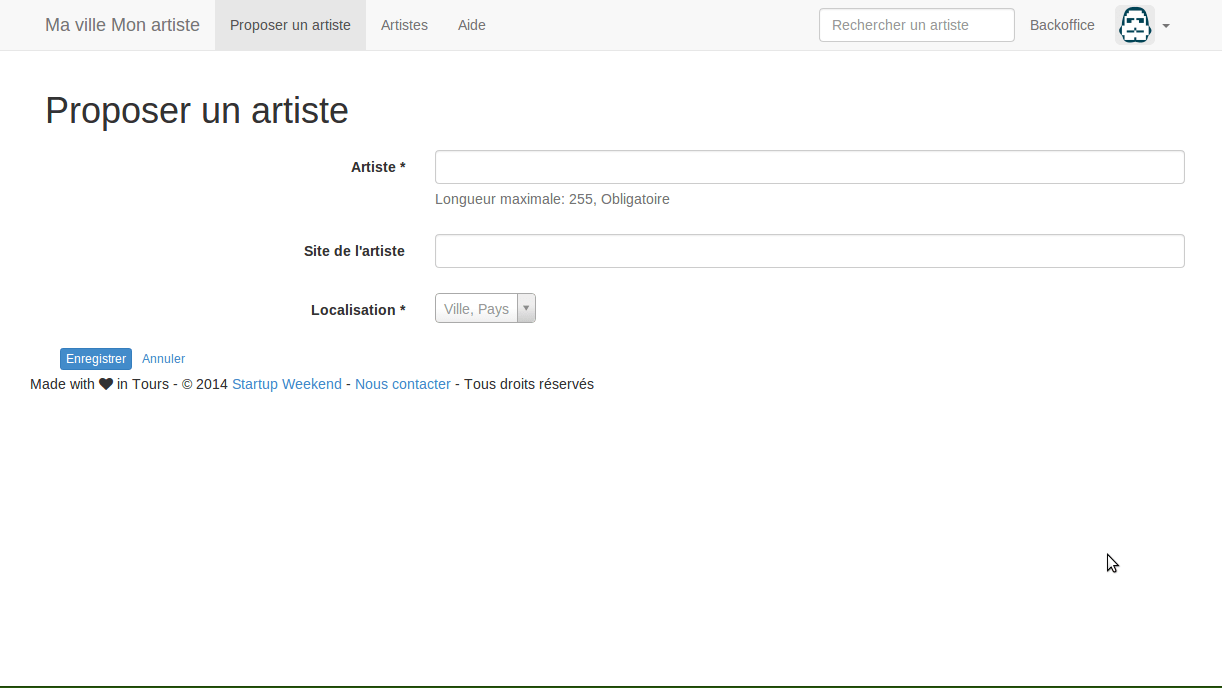
Task: Cancel the form with Annuler
Action: [163, 359]
